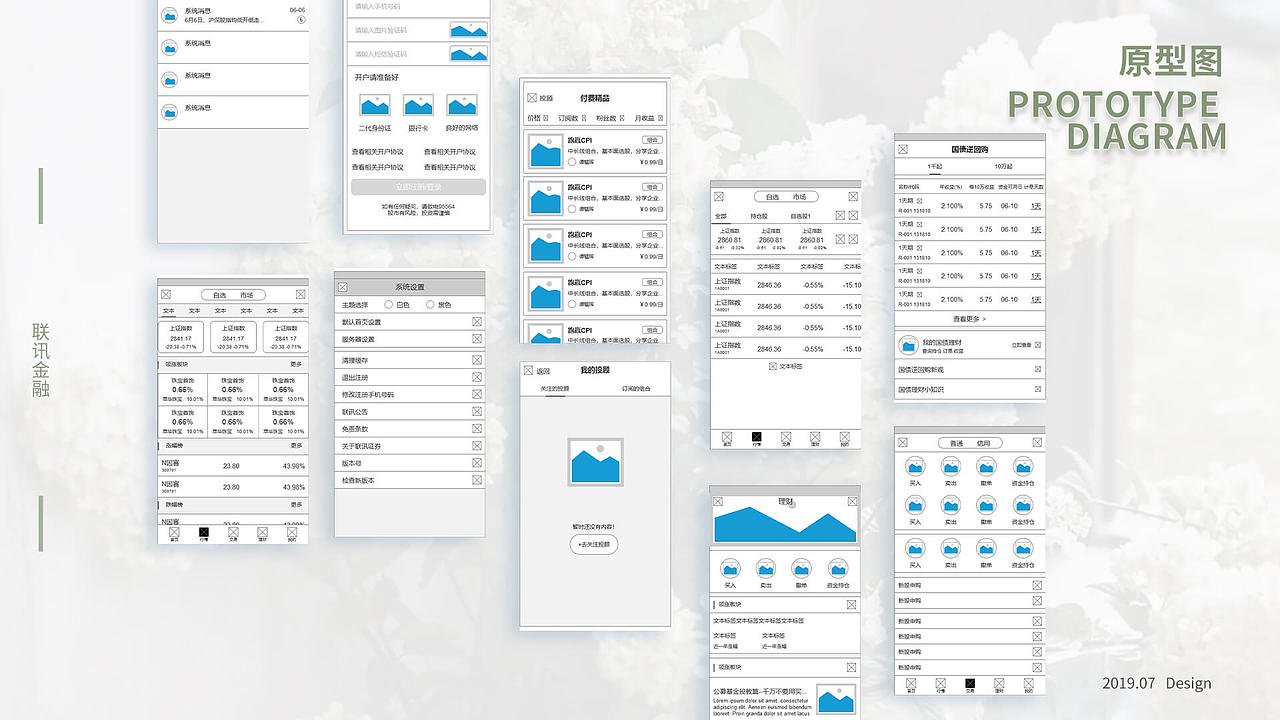This screenshot has height=720, width=1280.
Task: Select the 白色 theme radio option
Action: pos(389,304)
